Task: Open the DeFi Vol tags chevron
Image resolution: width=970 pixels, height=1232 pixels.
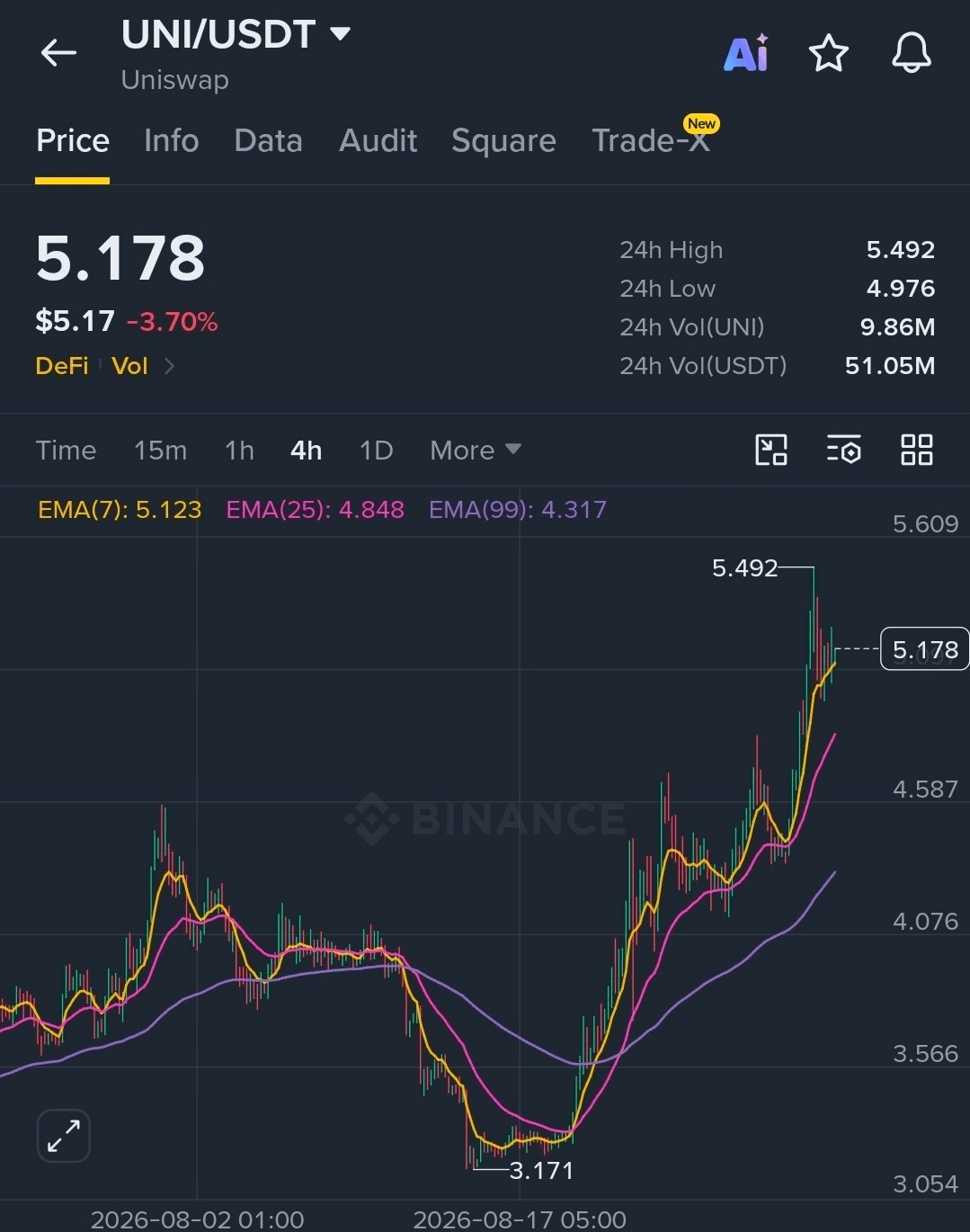Action: click(169, 366)
